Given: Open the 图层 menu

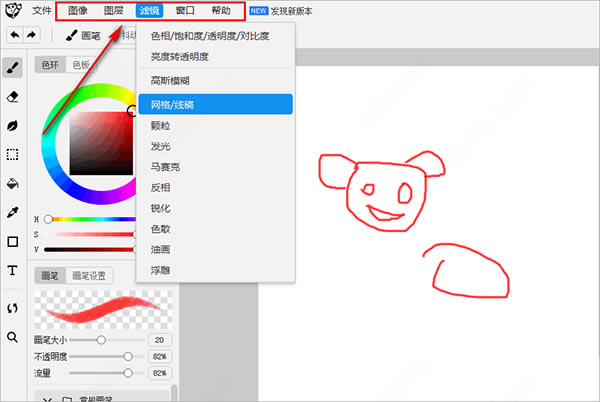Looking at the screenshot, I should click(113, 11).
